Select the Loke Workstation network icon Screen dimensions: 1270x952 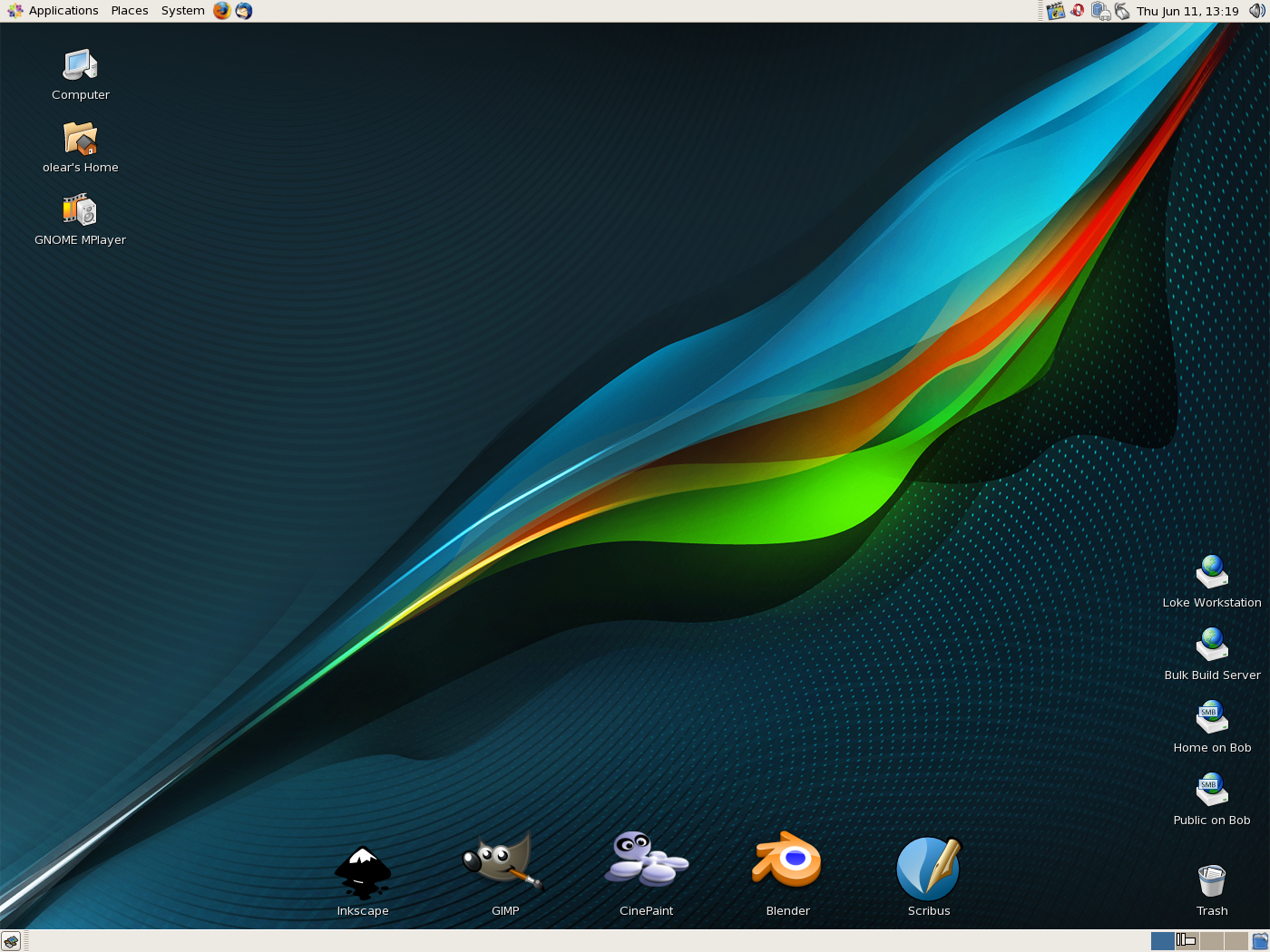pyautogui.click(x=1212, y=573)
